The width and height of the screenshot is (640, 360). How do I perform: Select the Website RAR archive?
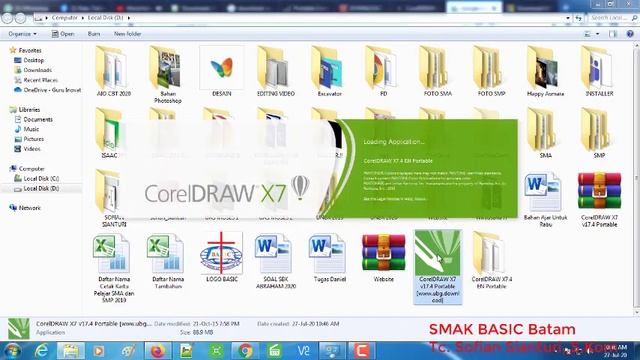point(383,258)
